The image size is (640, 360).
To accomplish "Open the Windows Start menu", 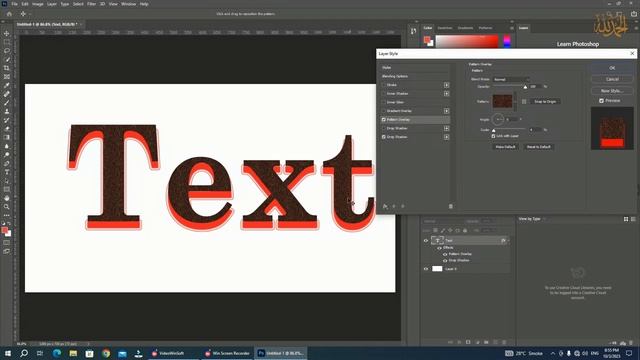I will [x=7, y=353].
